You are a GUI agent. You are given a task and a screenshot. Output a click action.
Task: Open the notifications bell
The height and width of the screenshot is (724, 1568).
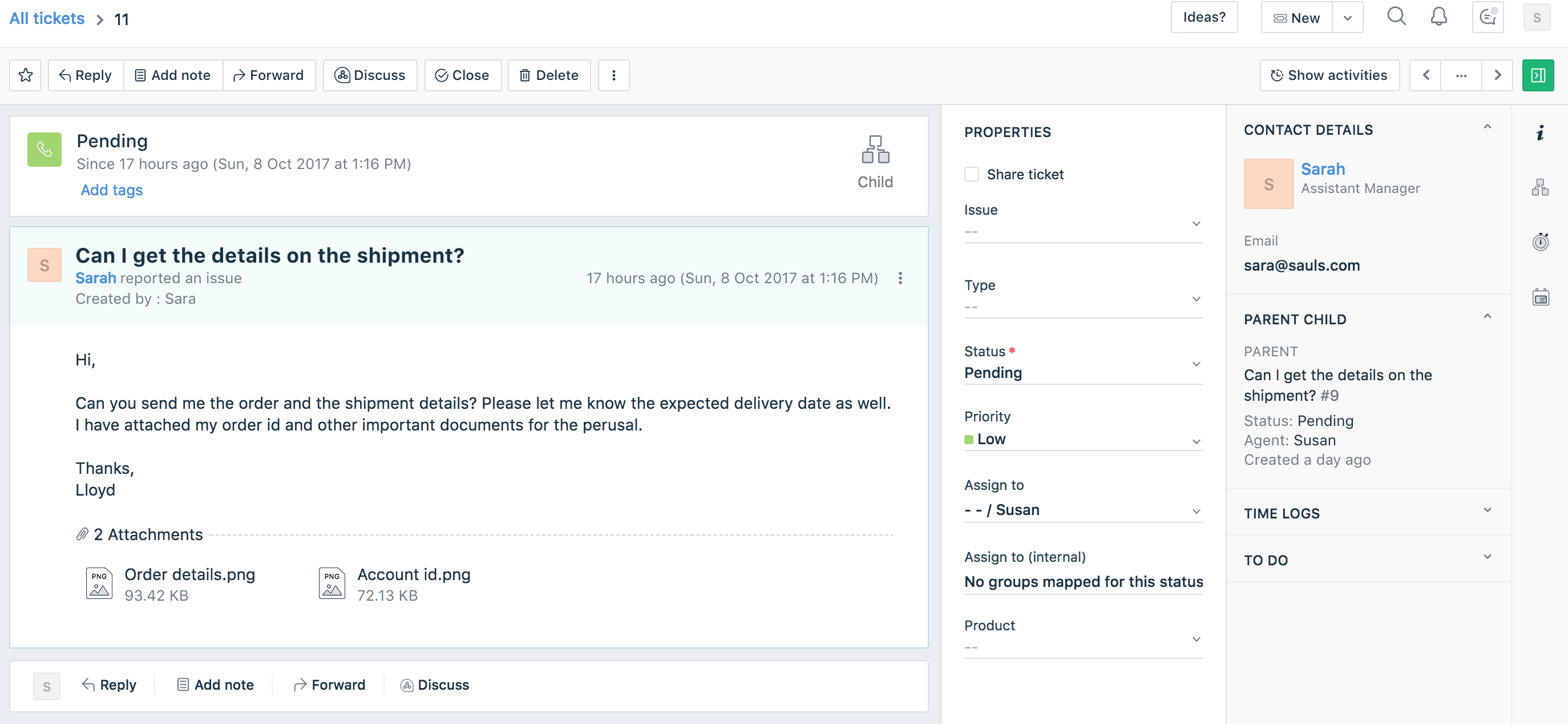[x=1438, y=17]
